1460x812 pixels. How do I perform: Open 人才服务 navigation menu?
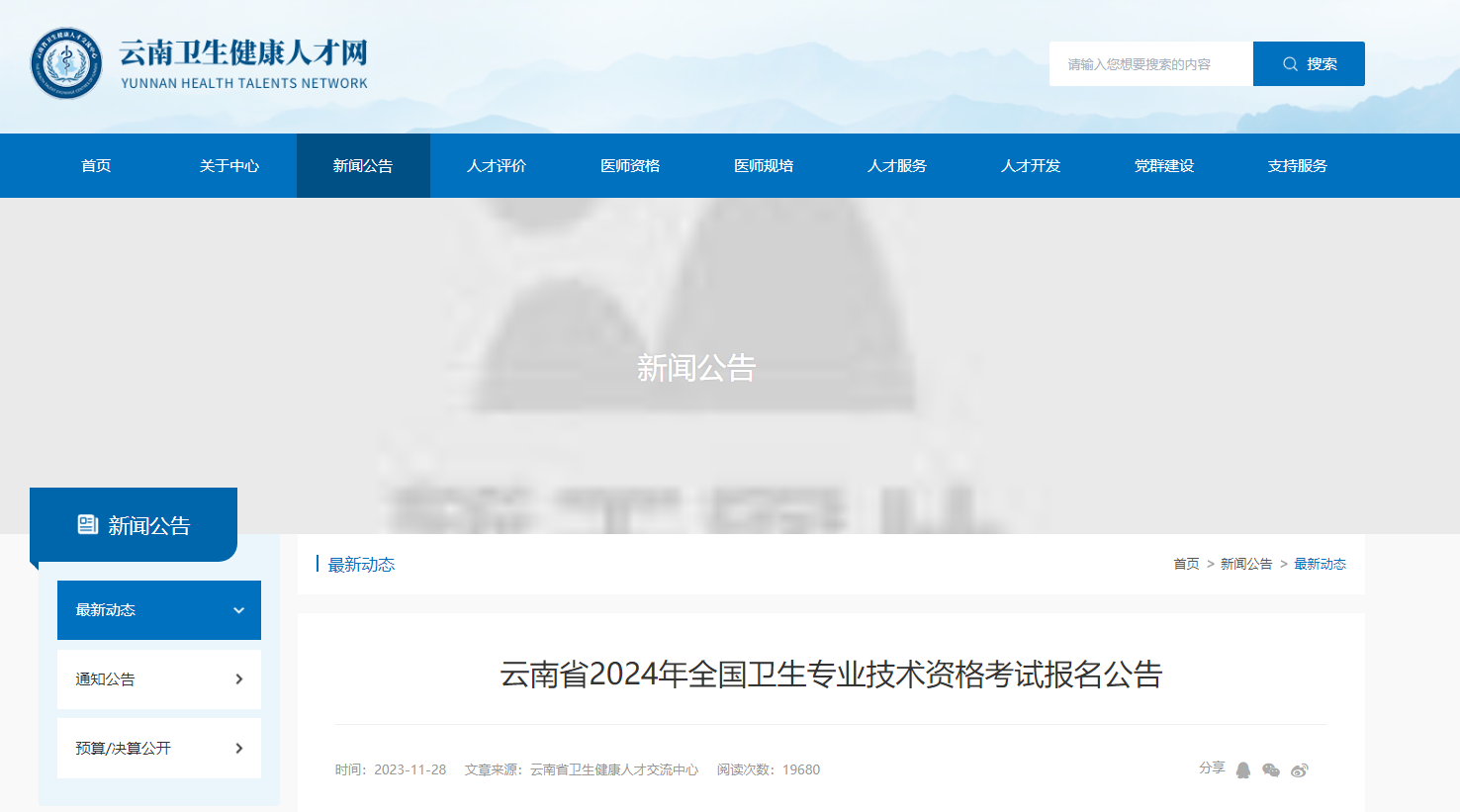click(897, 166)
